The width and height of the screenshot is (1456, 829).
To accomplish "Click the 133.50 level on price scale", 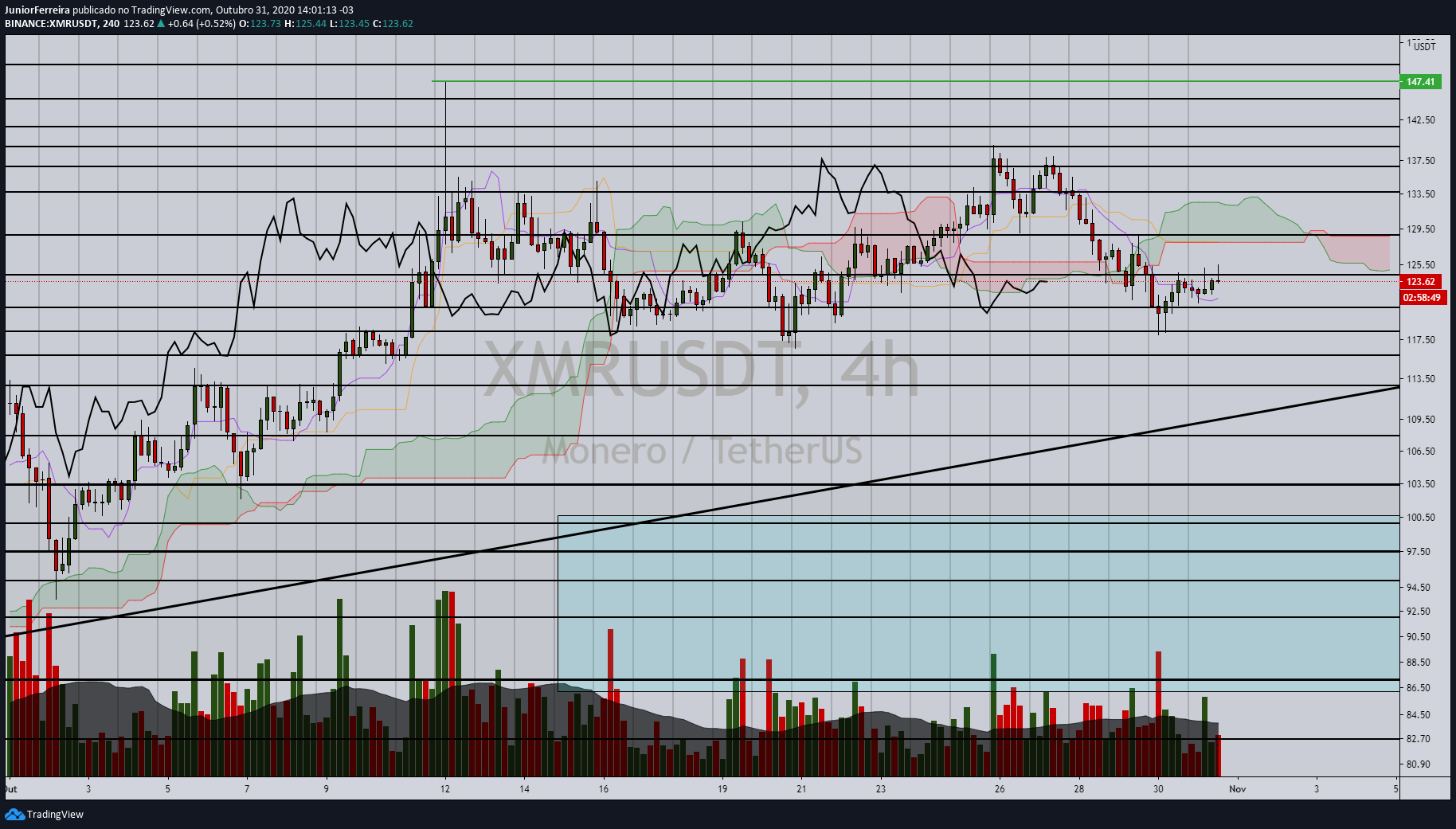I will click(1421, 194).
